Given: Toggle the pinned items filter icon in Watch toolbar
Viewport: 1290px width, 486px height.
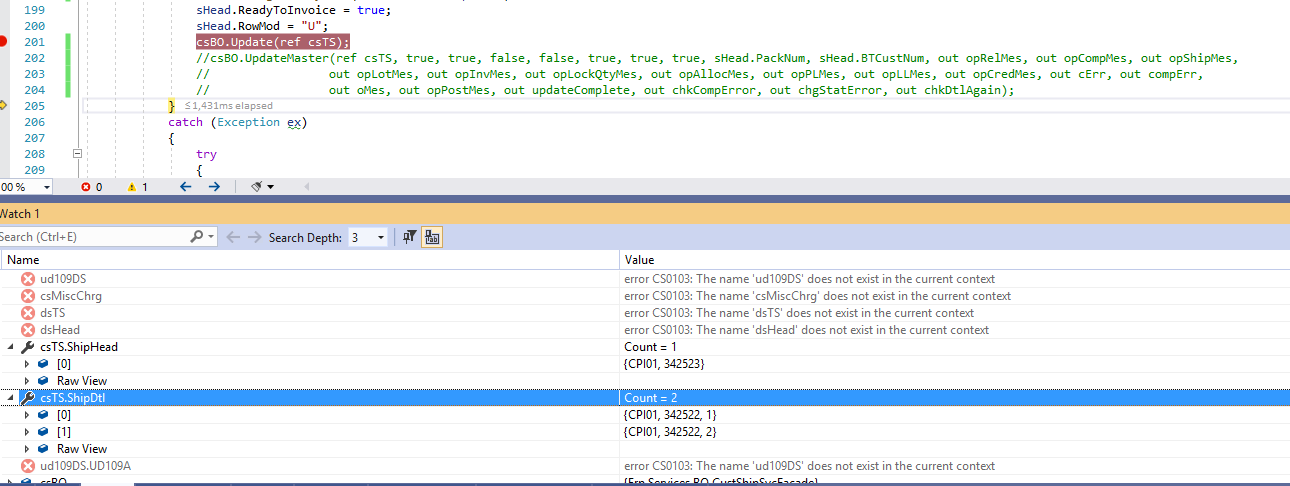Looking at the screenshot, I should [409, 237].
